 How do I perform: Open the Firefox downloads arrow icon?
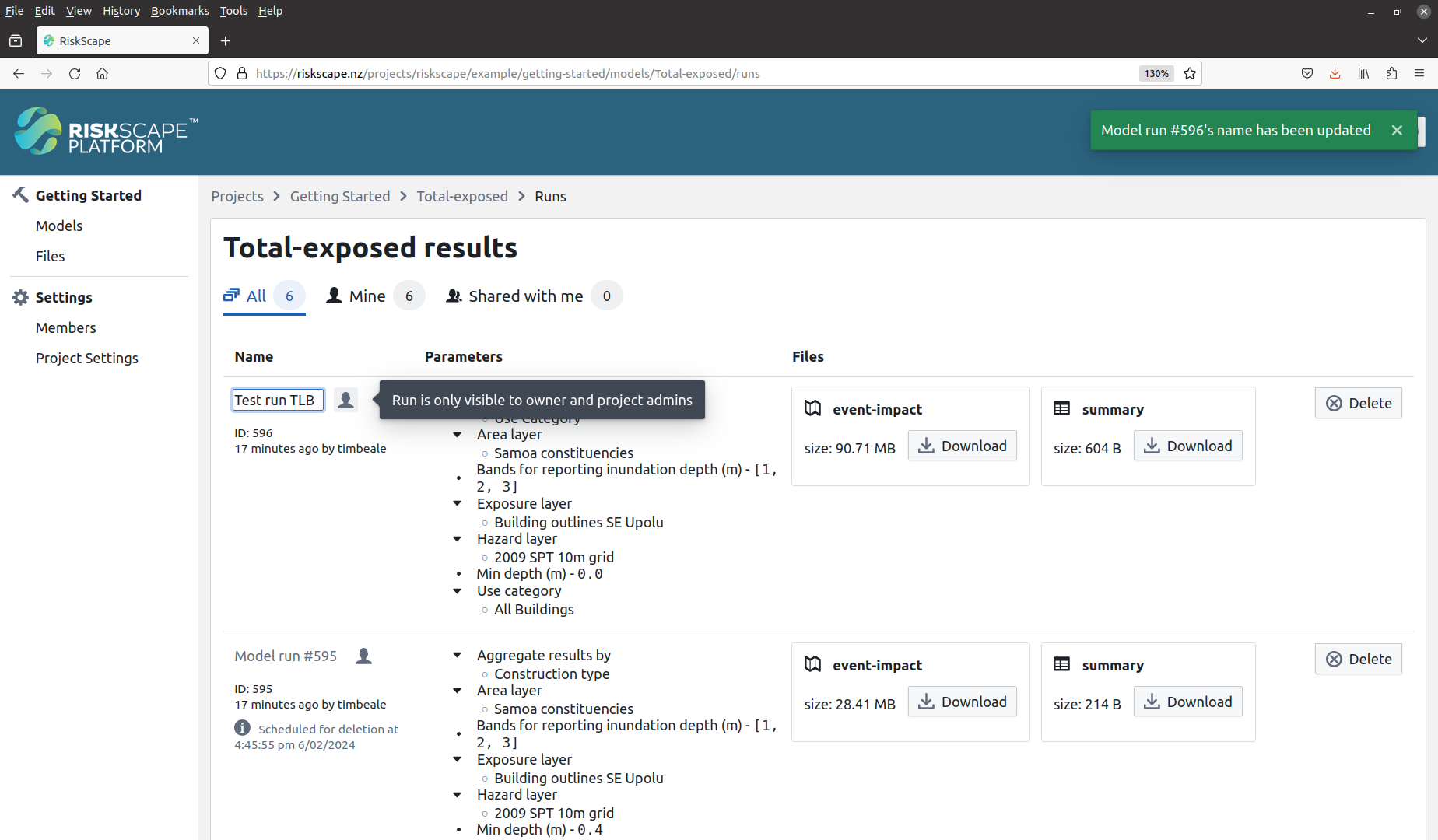click(1335, 73)
